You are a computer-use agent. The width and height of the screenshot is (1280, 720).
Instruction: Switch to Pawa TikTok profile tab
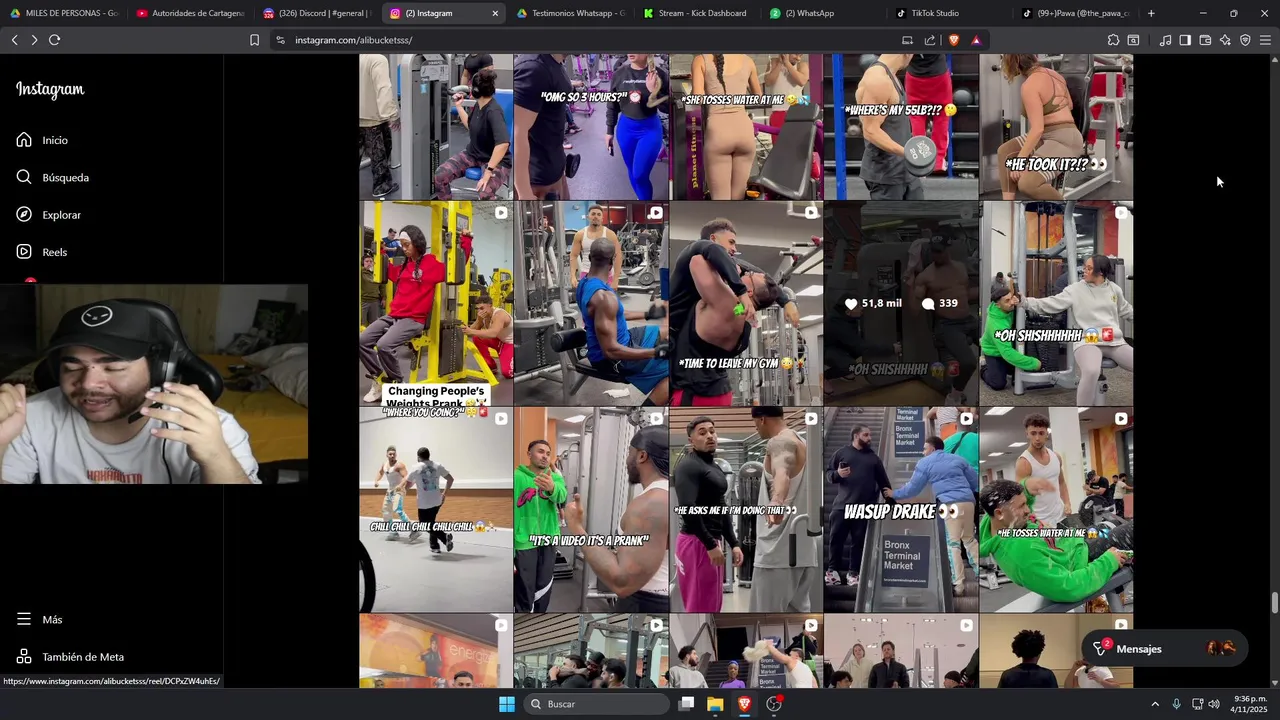(x=1077, y=13)
